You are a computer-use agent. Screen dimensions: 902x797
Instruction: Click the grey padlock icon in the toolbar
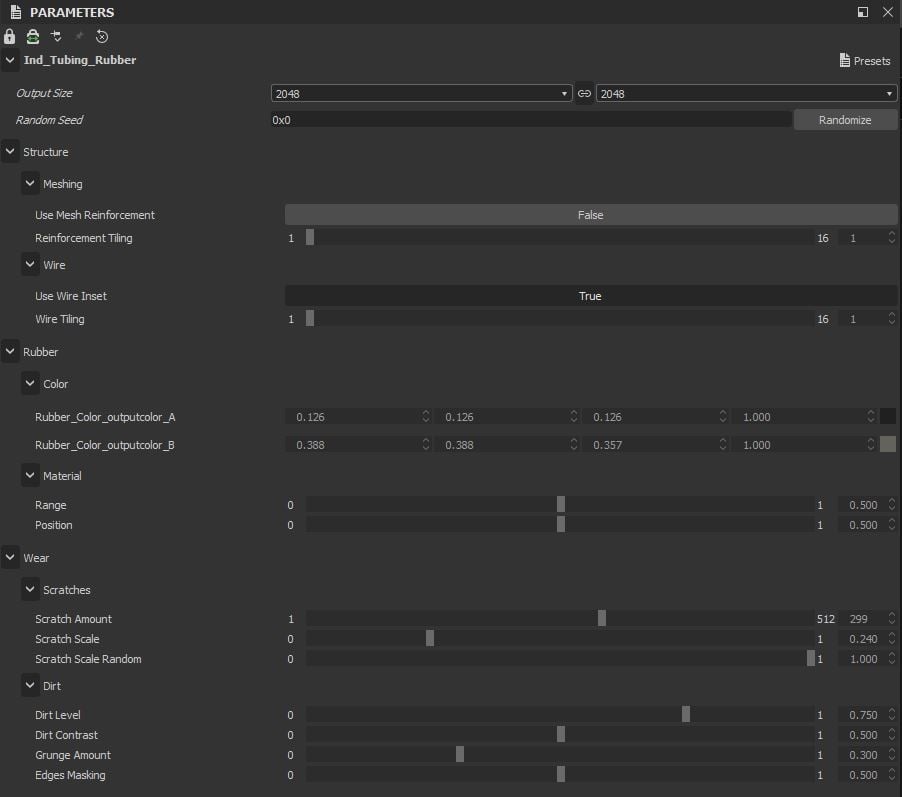[9, 37]
